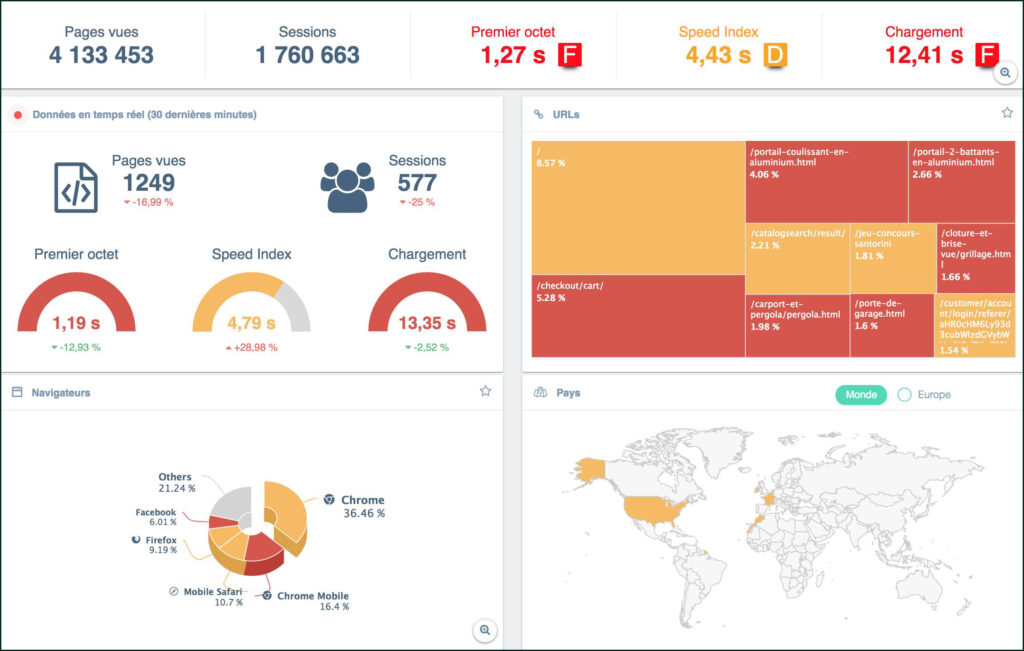
Task: Click the Chargement 13,35 s gauge
Action: coord(427,306)
